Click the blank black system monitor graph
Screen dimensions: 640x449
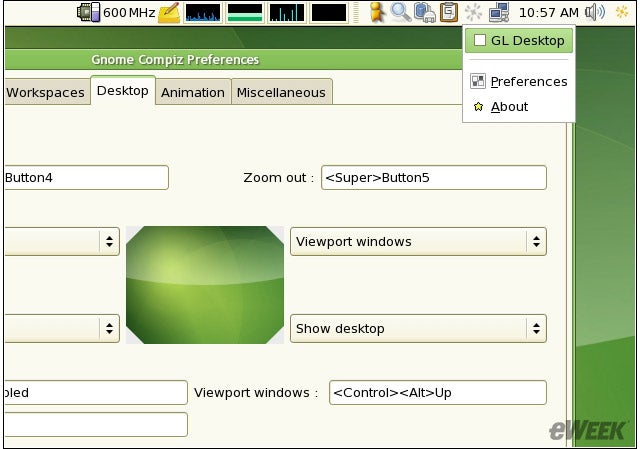click(x=329, y=13)
